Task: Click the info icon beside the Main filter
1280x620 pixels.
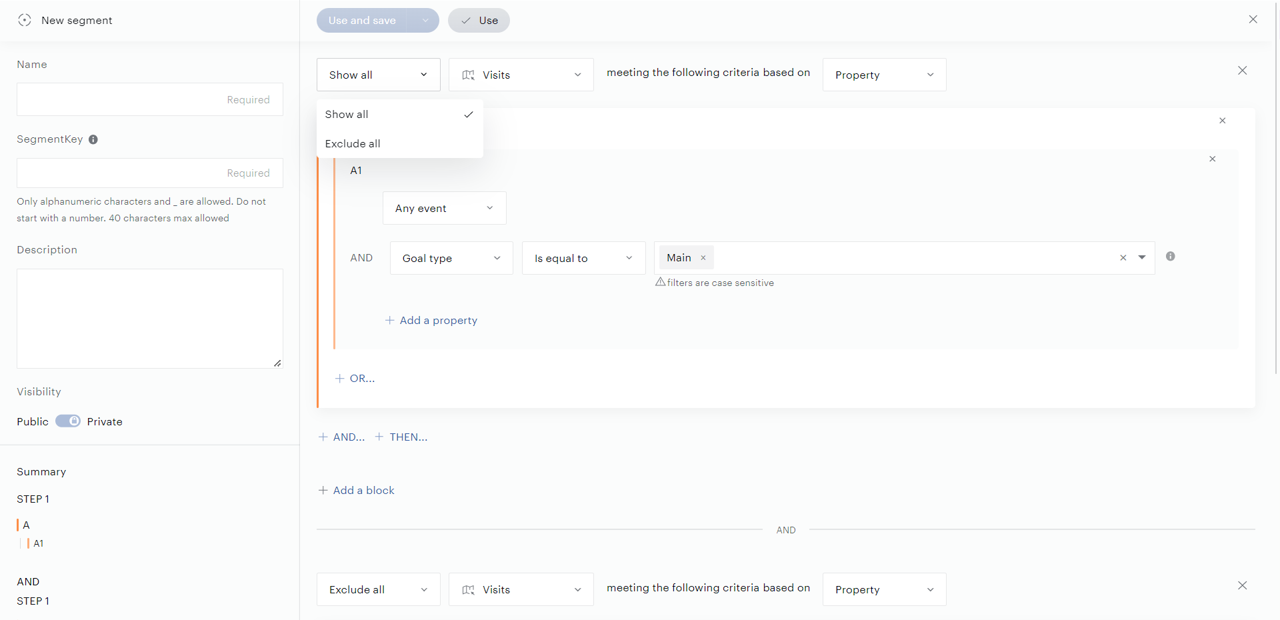Action: [x=1170, y=257]
